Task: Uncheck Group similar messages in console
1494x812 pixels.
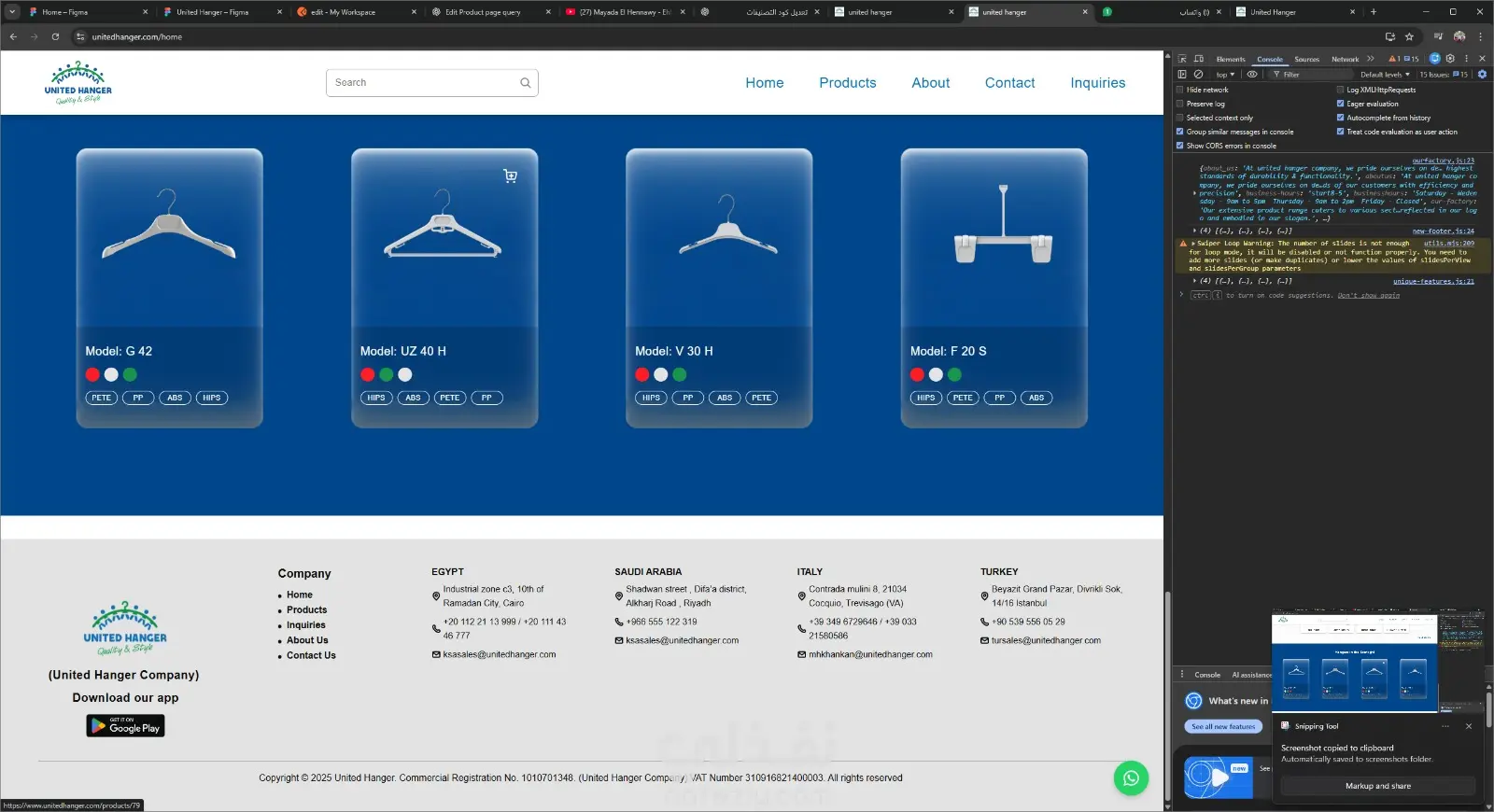Action: point(1180,132)
